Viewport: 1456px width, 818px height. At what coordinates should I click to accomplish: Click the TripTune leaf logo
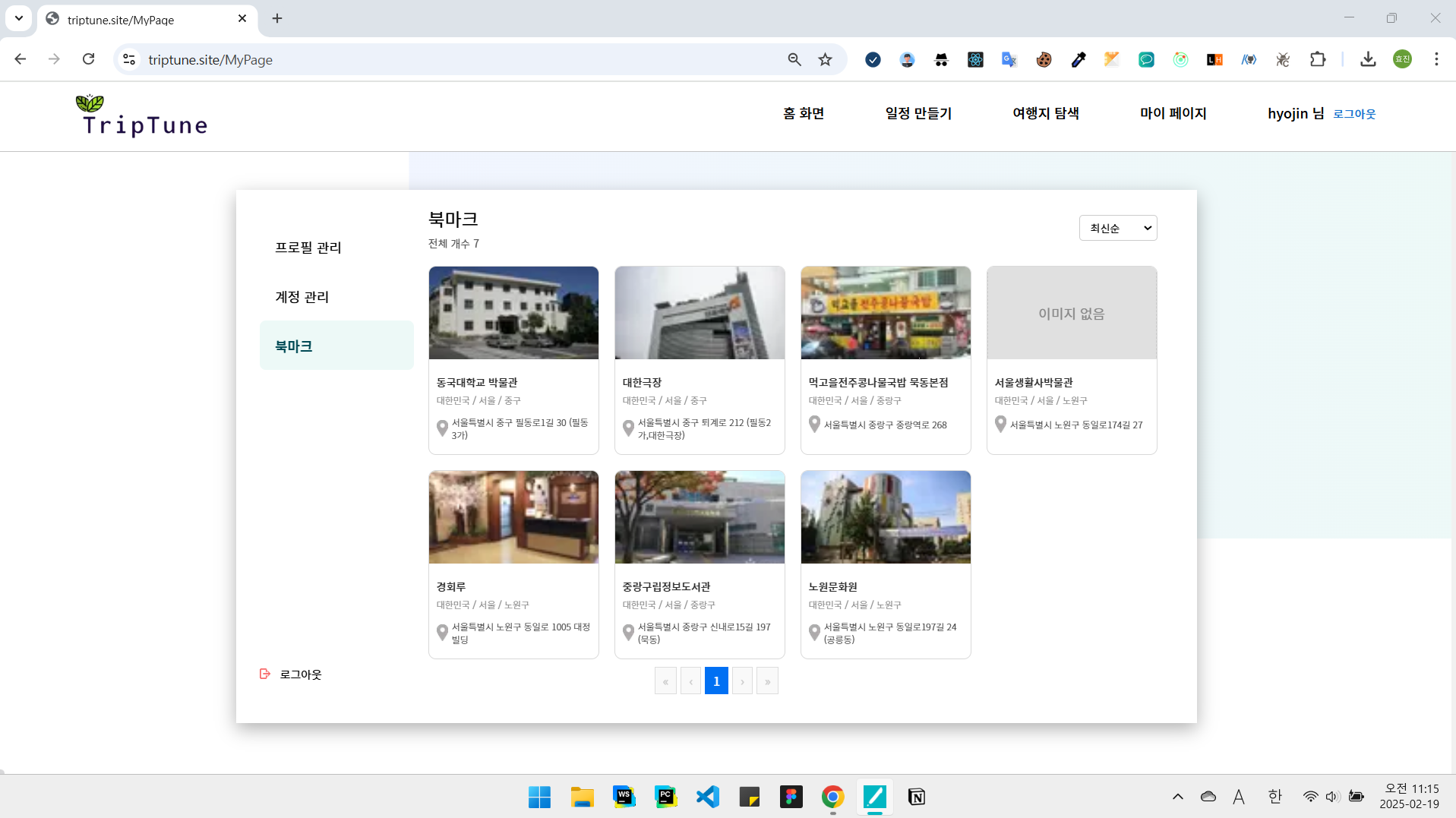tap(90, 103)
